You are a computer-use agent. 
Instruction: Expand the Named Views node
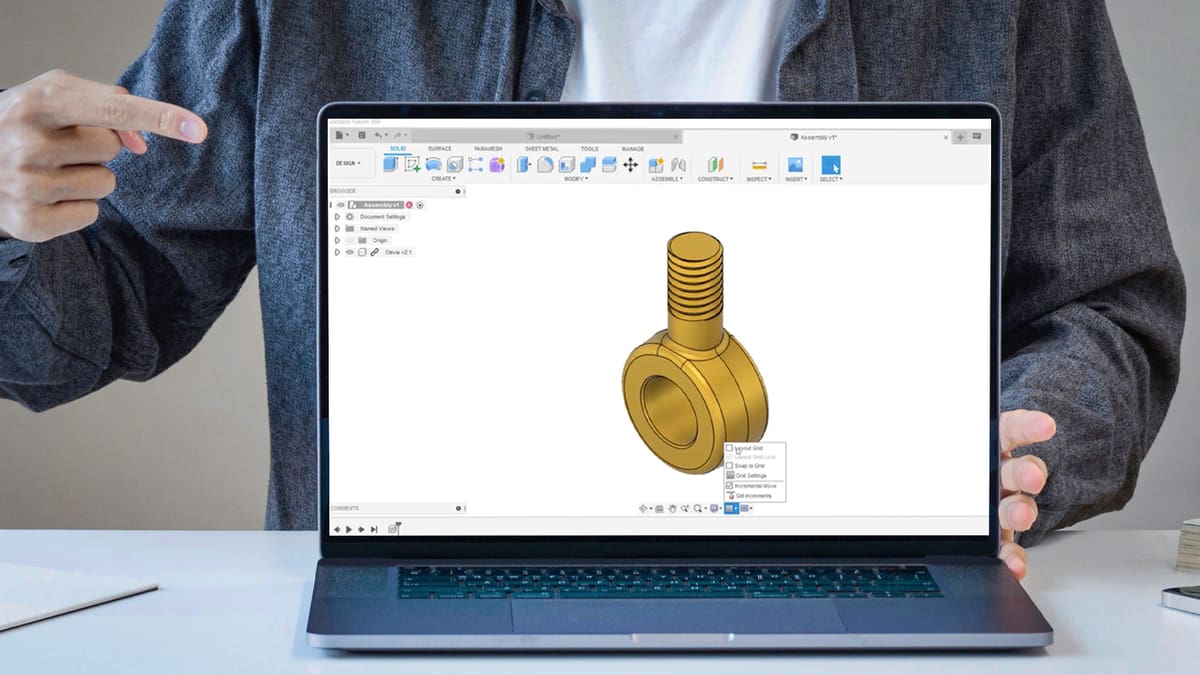point(337,228)
